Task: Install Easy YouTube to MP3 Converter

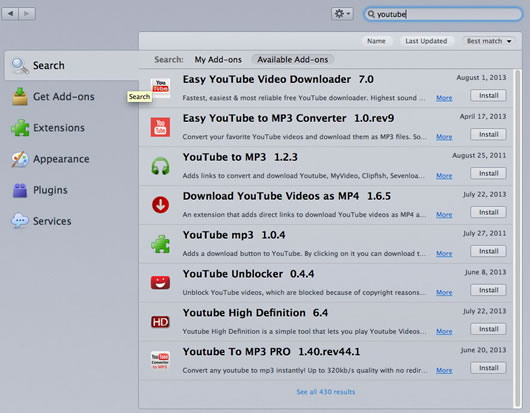Action: (x=488, y=135)
